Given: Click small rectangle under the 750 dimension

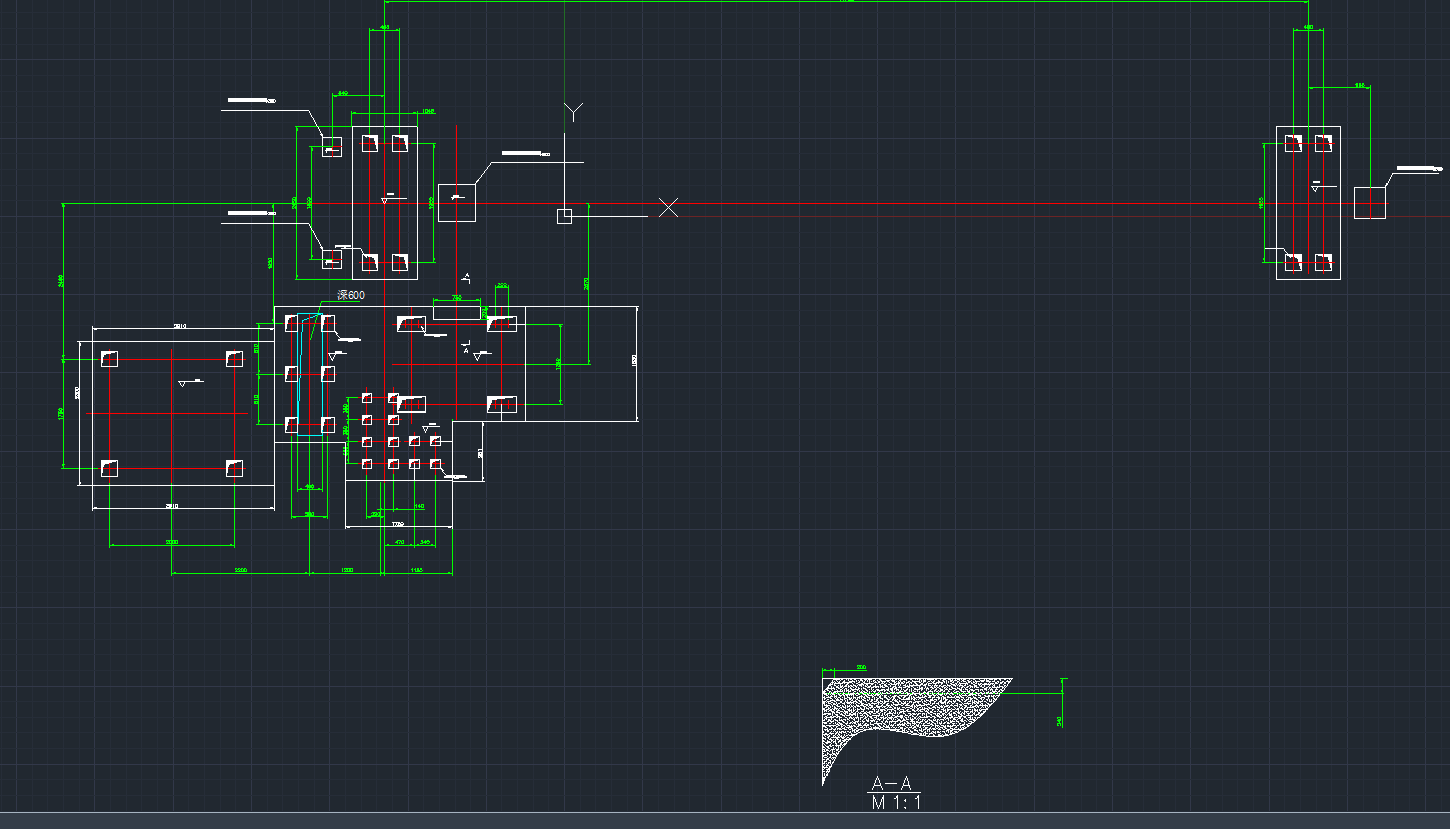Looking at the screenshot, I should pyautogui.click(x=456, y=313).
